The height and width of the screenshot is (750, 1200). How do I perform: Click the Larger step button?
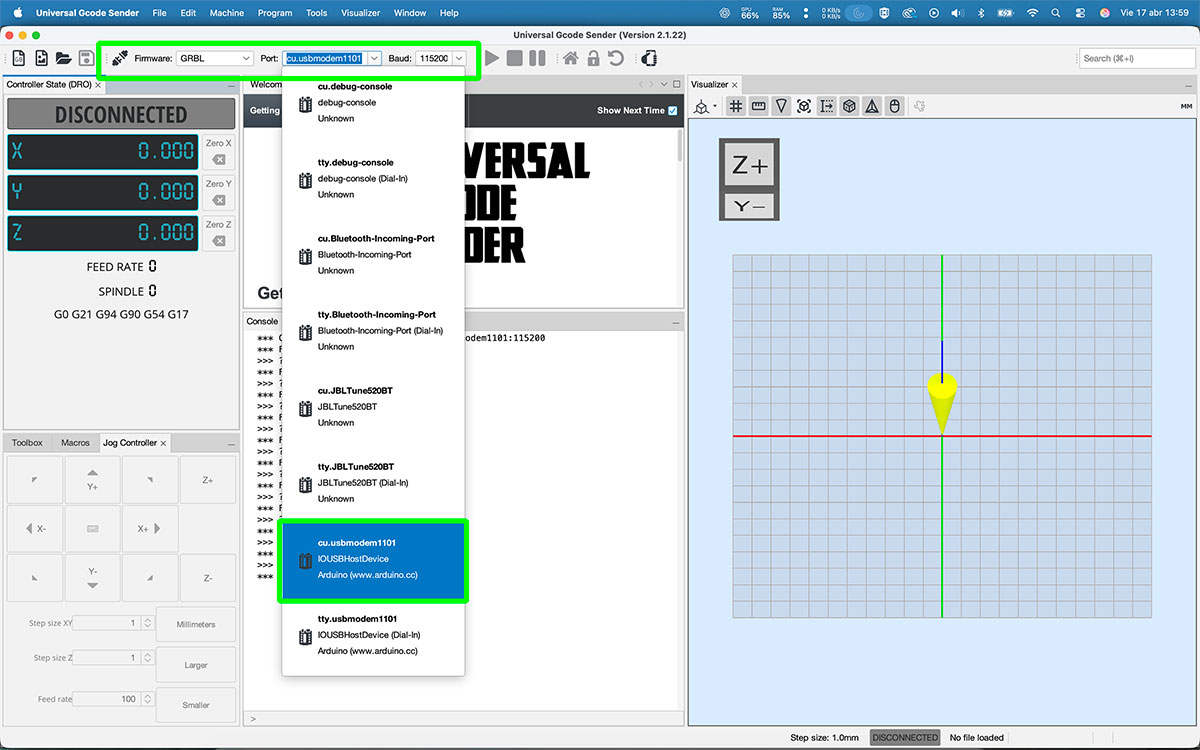(196, 664)
